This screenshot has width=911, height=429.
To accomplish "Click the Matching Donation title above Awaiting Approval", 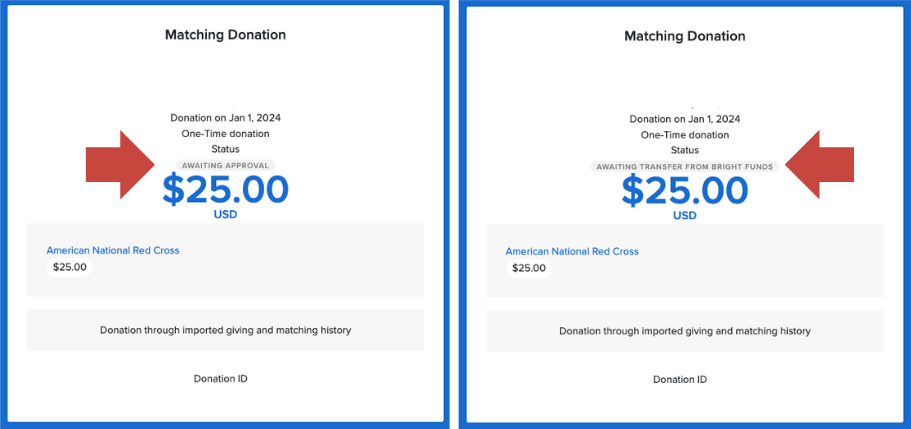I will pyautogui.click(x=225, y=35).
